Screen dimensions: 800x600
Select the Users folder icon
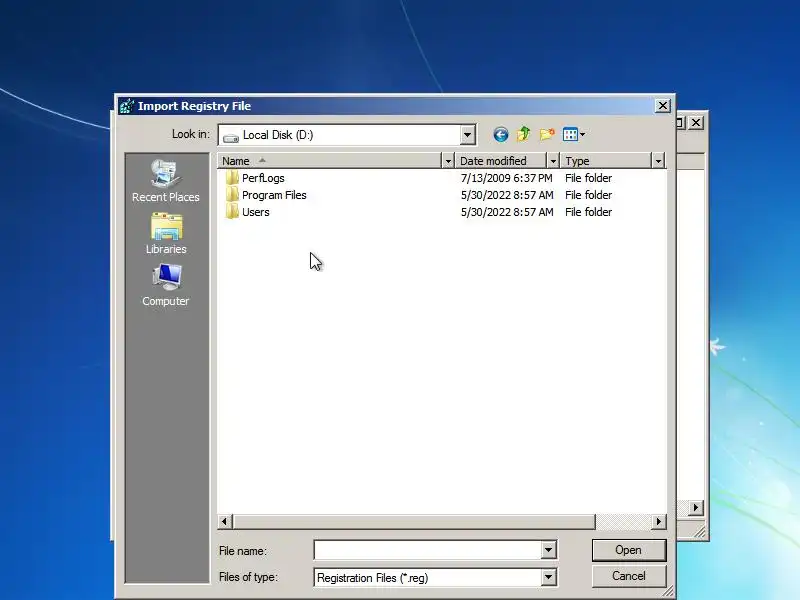point(232,211)
